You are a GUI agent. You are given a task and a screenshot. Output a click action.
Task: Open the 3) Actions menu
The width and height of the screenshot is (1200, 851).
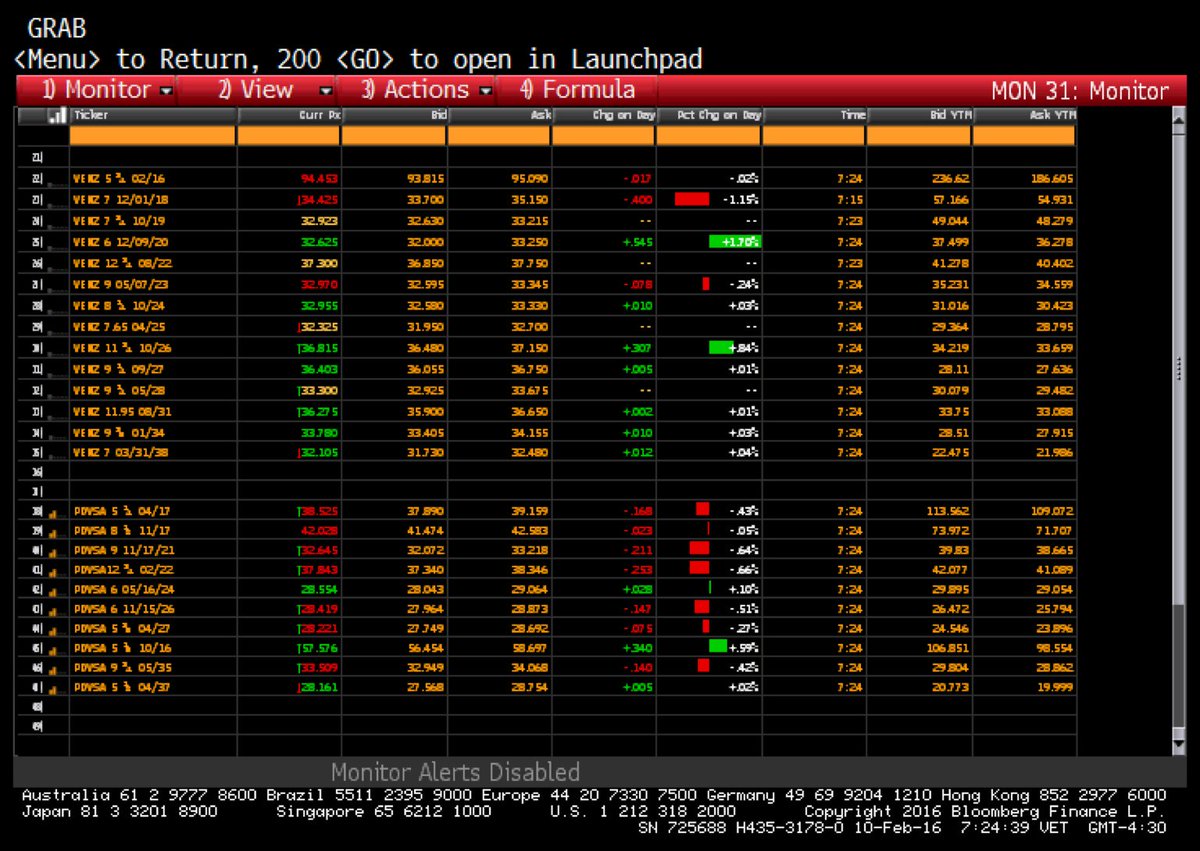[417, 90]
